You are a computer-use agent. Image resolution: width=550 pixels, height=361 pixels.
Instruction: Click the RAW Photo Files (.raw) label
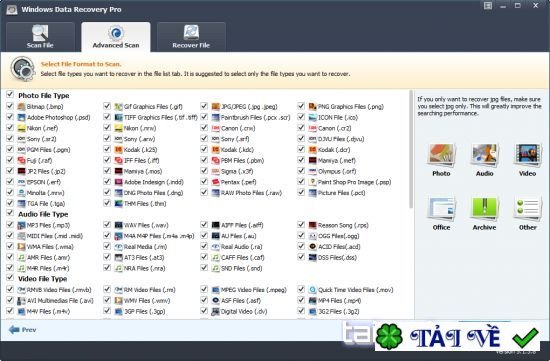click(x=251, y=193)
